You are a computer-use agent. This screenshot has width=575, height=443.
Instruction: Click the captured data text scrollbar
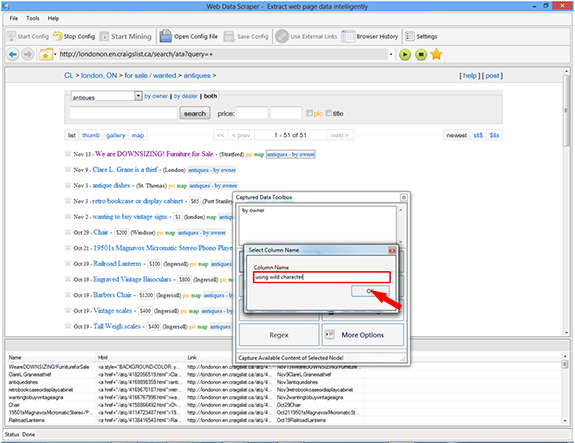pos(400,225)
